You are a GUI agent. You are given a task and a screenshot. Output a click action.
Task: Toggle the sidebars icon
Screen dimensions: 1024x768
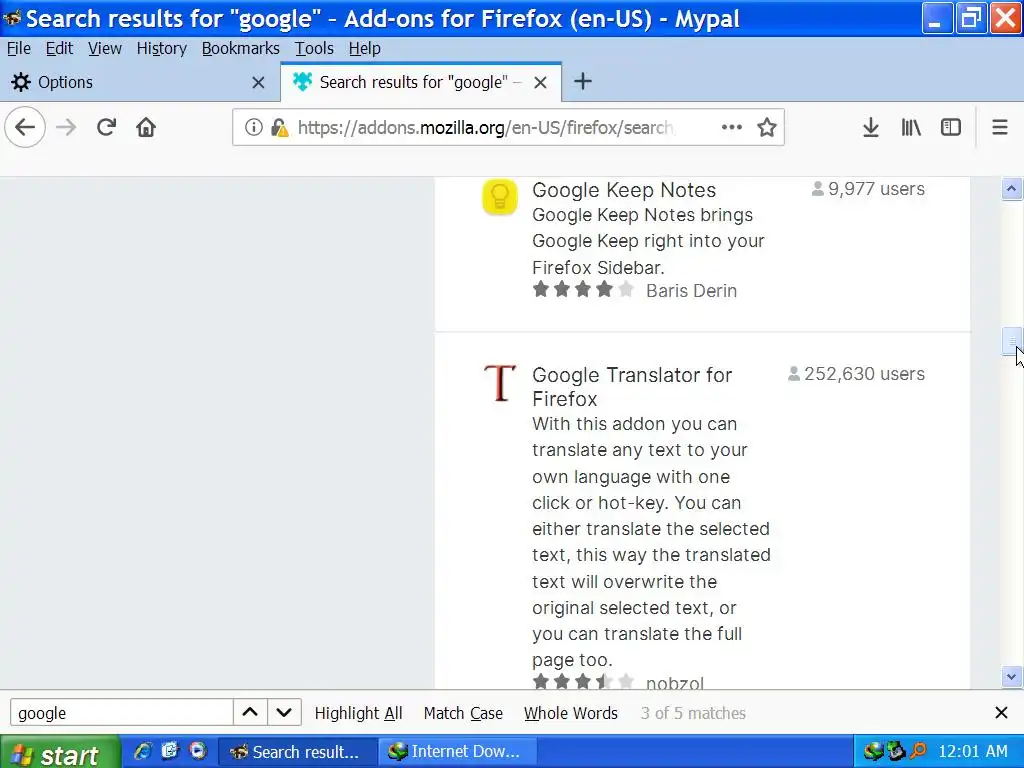click(x=951, y=127)
